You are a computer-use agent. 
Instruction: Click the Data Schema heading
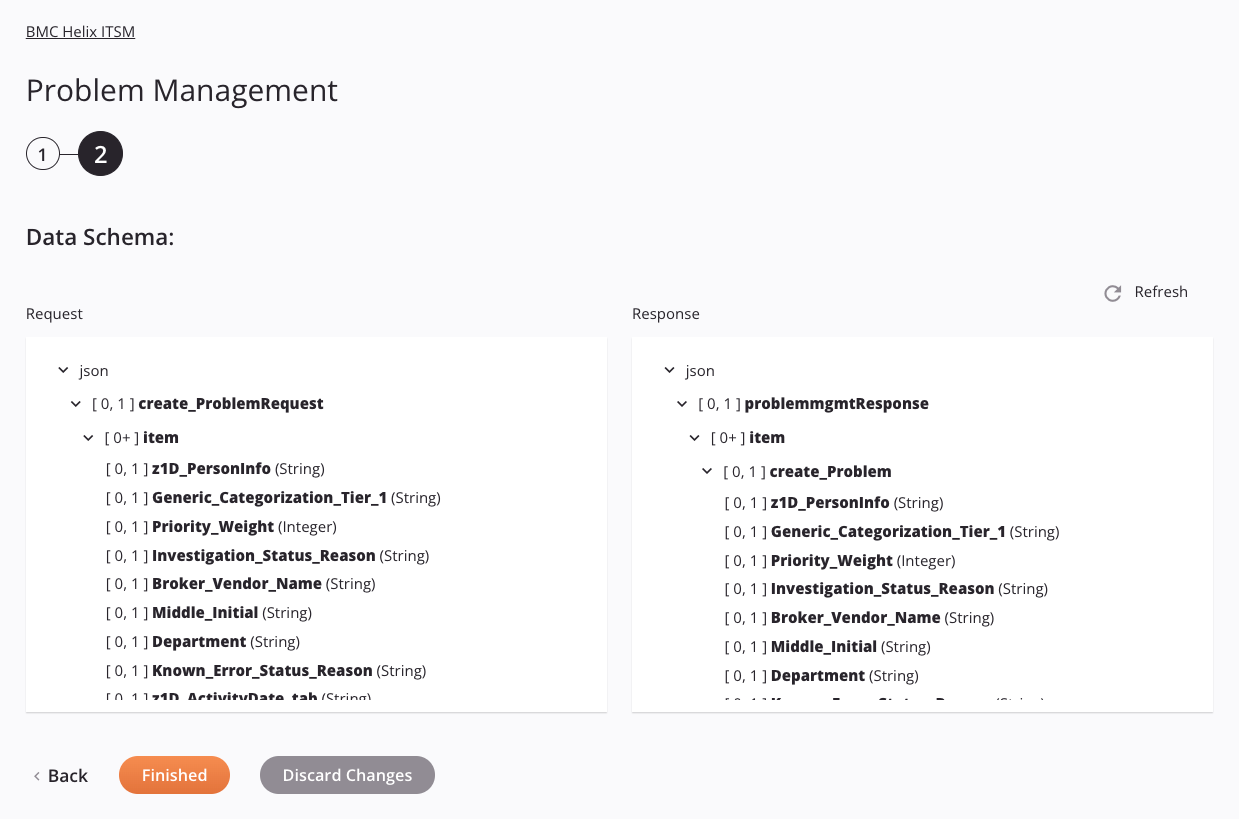coord(100,237)
